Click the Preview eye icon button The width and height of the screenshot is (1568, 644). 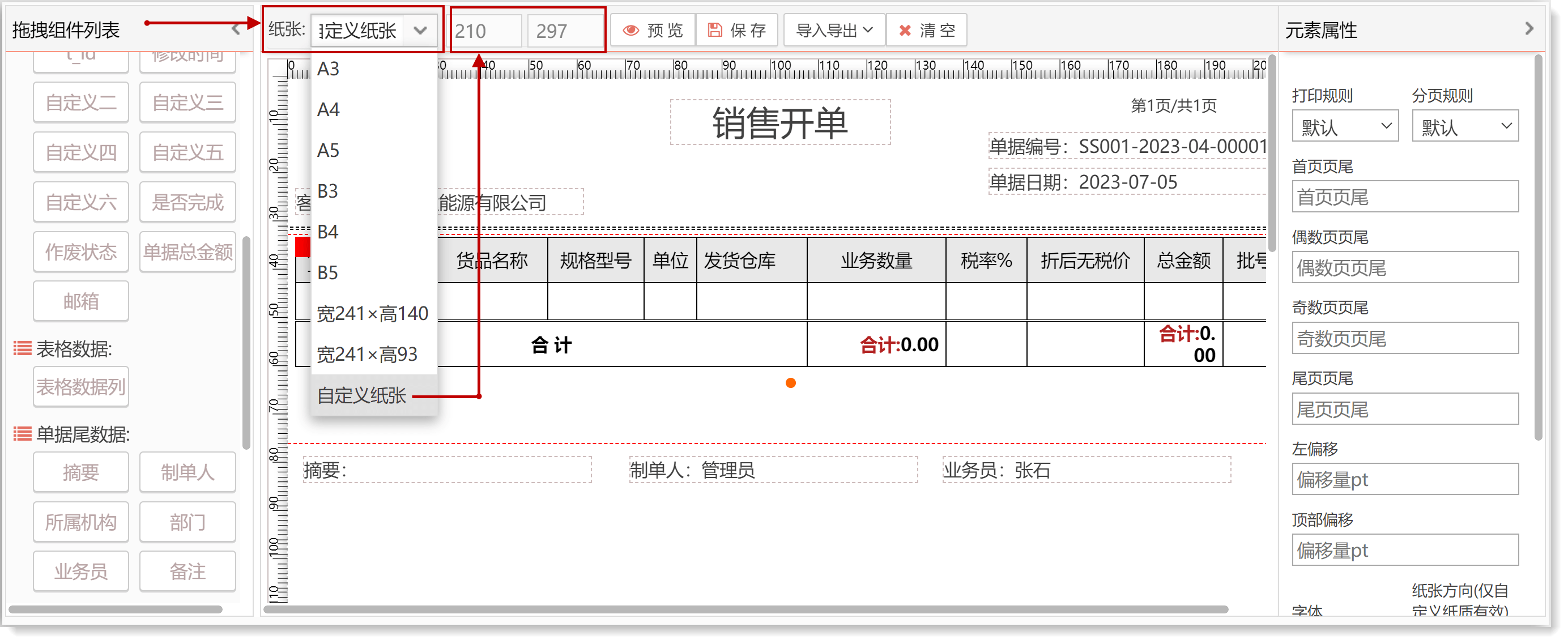631,31
